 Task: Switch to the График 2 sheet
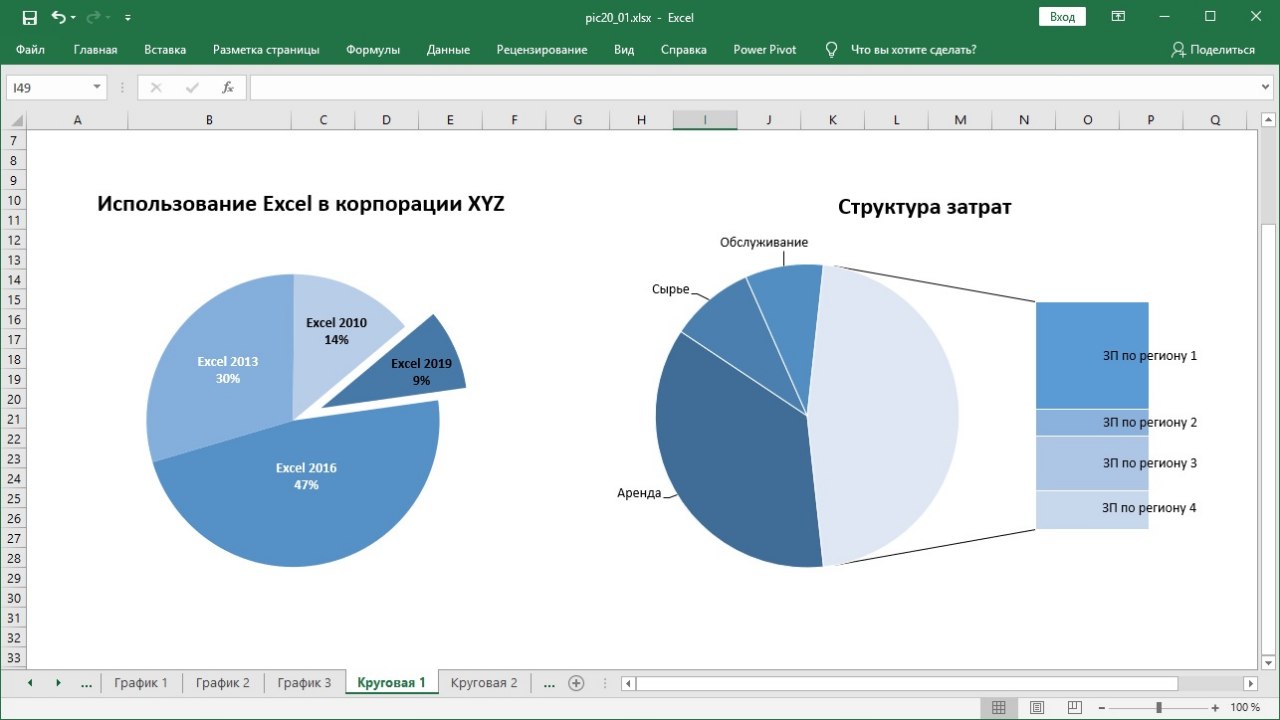223,683
